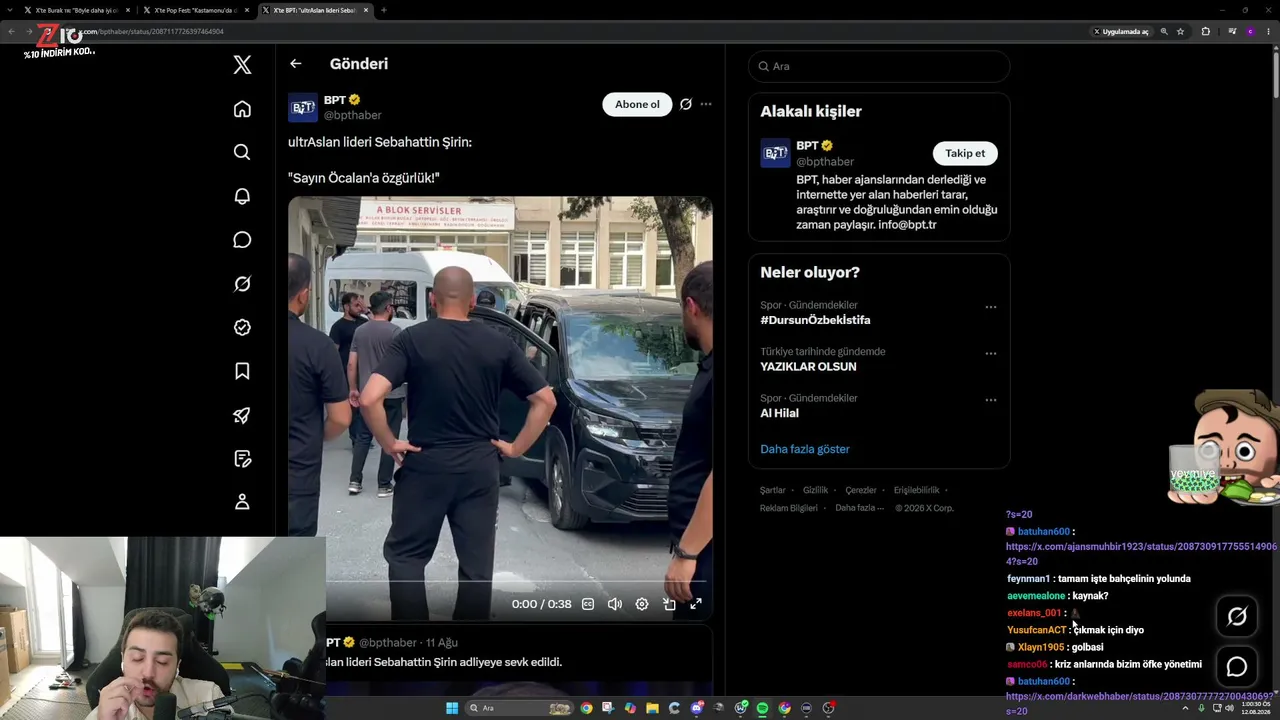
Task: Click the Abone ol button
Action: pyautogui.click(x=637, y=104)
